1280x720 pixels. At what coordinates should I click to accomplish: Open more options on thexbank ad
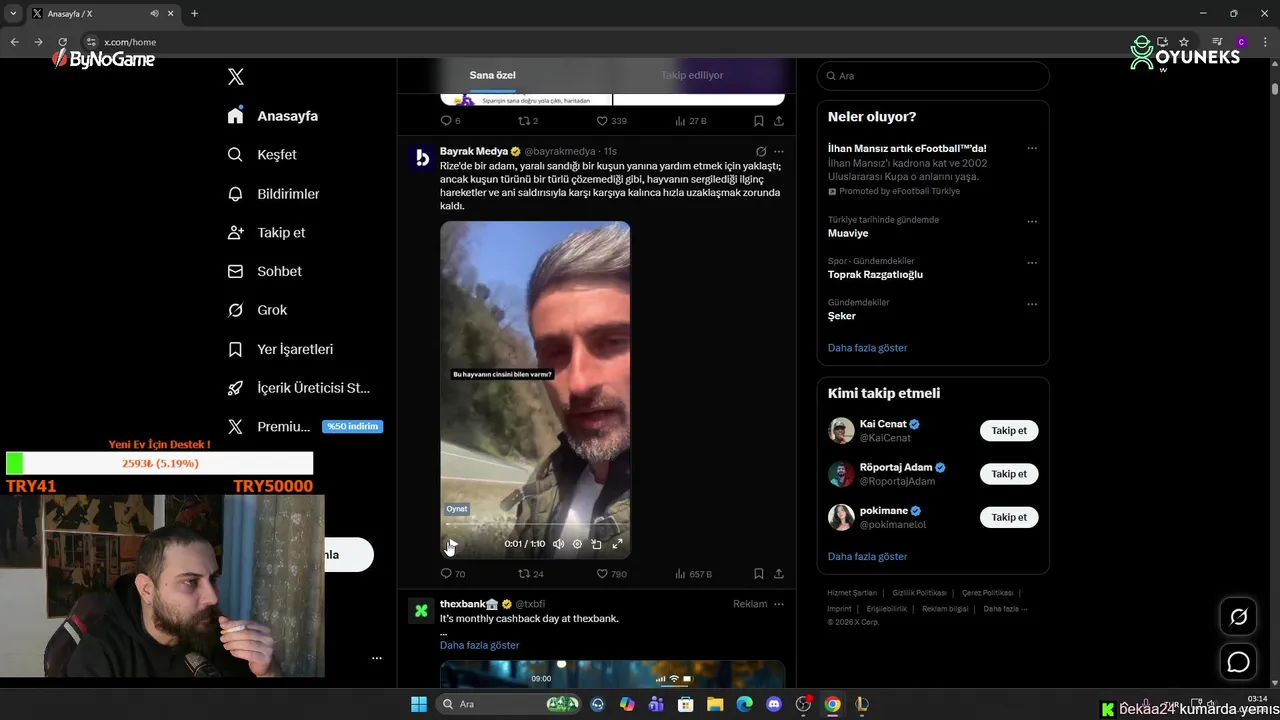pyautogui.click(x=779, y=604)
